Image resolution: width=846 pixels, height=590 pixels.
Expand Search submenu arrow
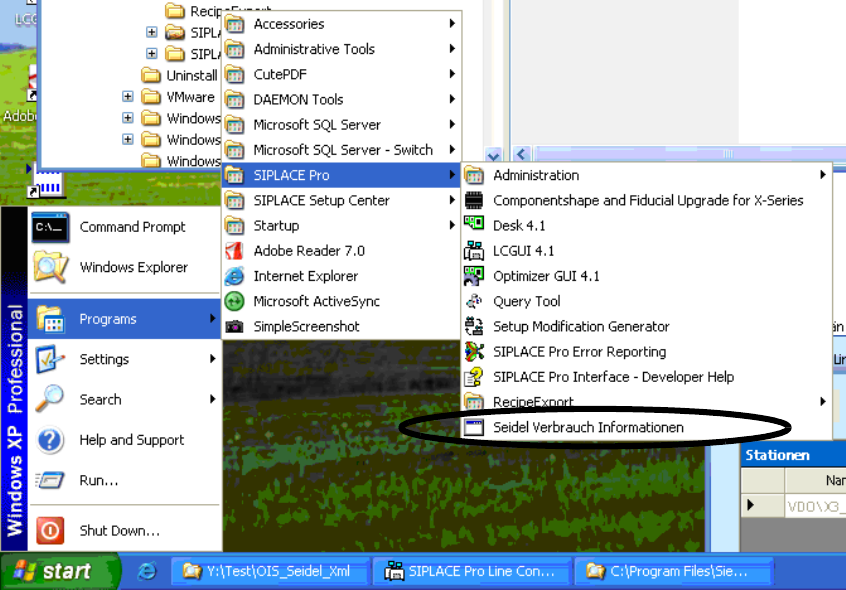213,399
